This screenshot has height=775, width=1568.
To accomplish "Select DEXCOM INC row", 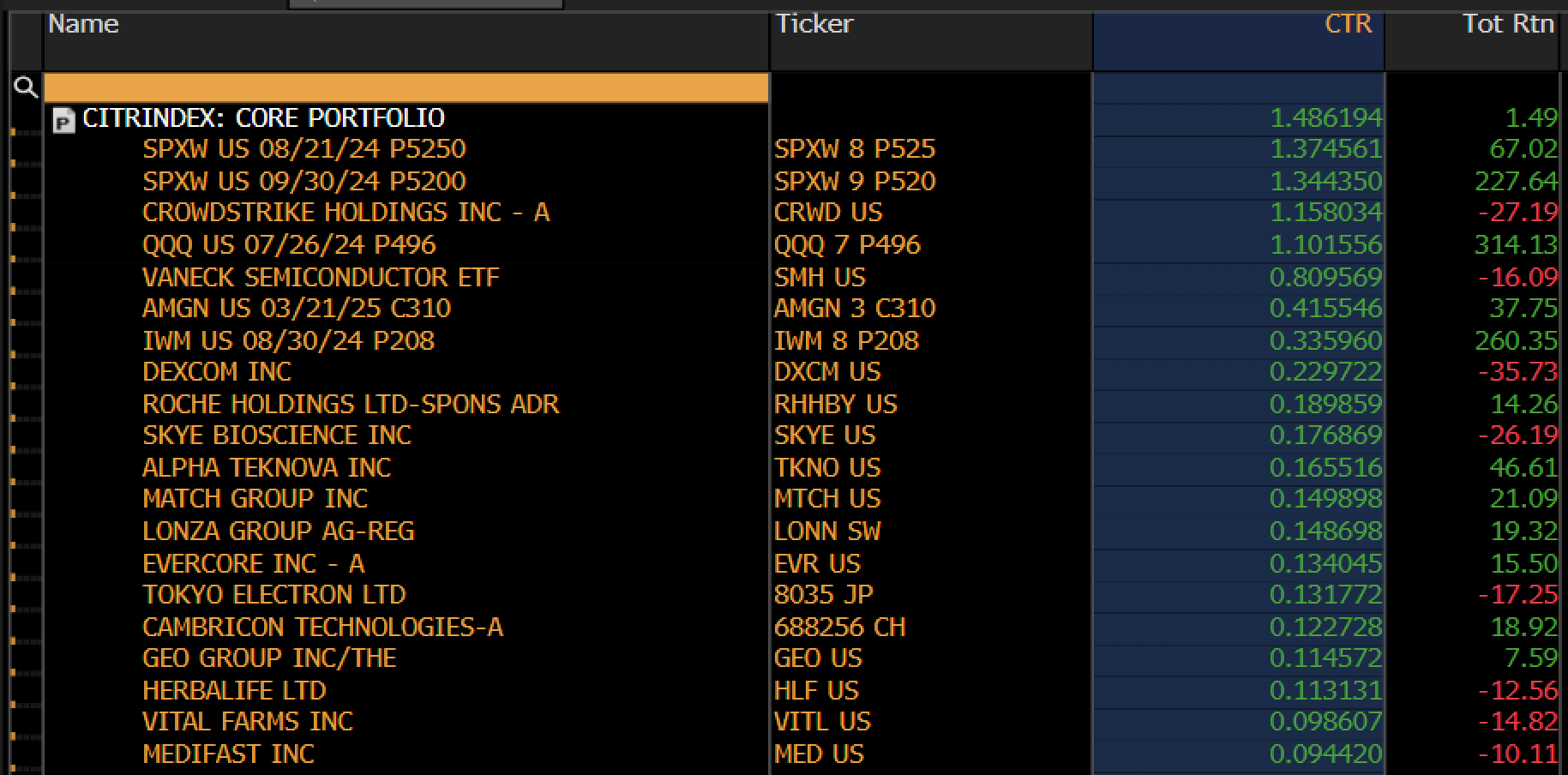I will tap(217, 372).
